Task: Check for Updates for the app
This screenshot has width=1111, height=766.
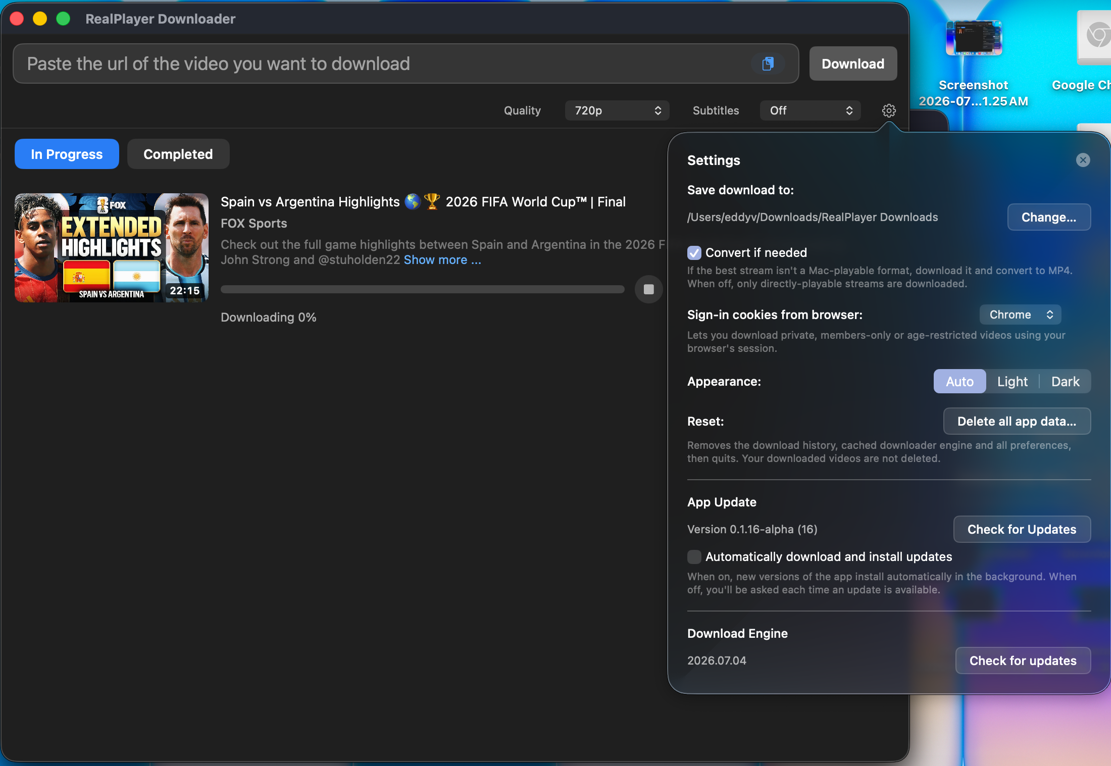Action: 1022,529
